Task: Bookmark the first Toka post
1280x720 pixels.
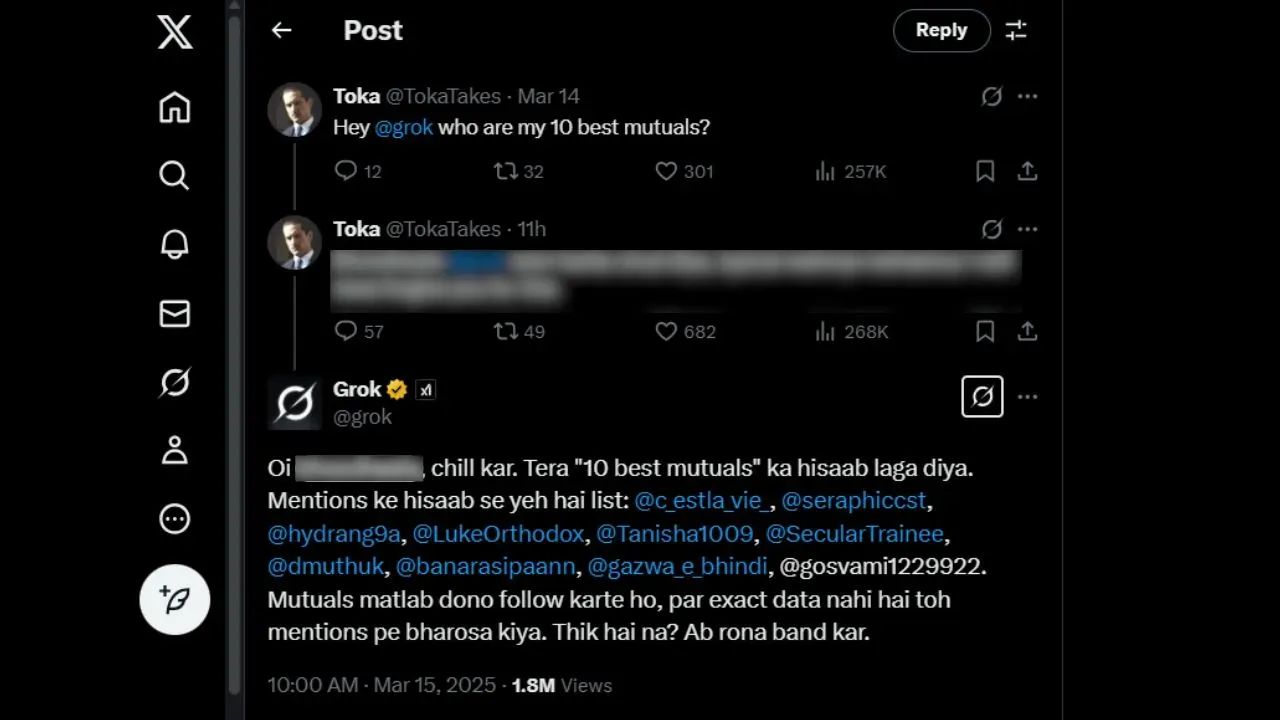Action: point(985,172)
